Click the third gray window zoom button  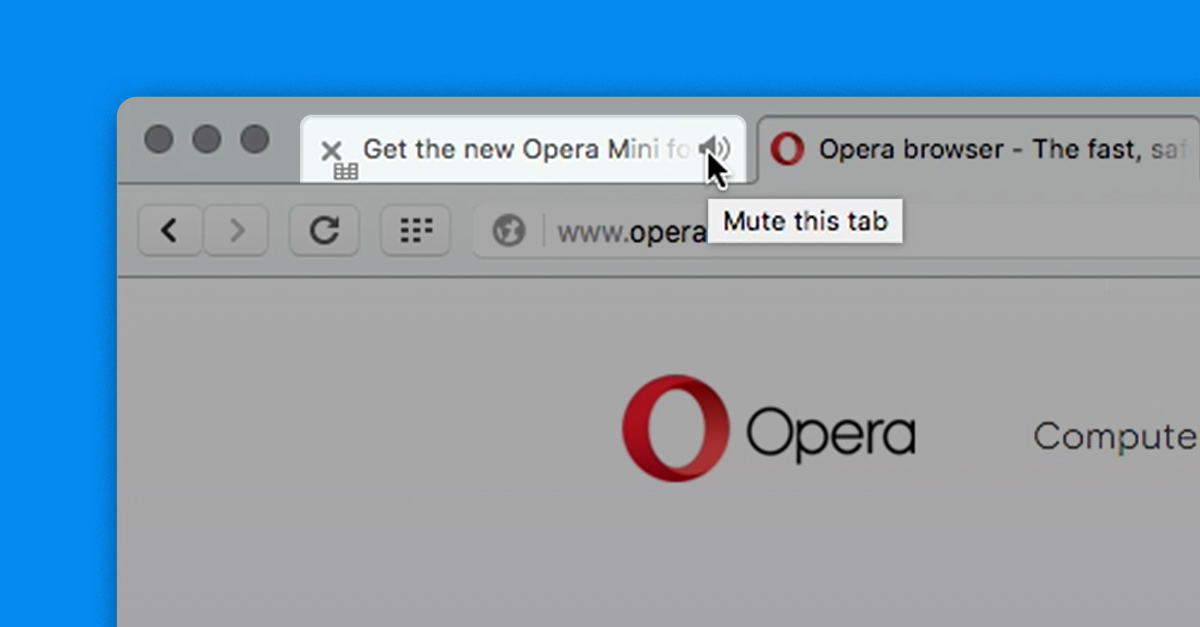coord(255,139)
